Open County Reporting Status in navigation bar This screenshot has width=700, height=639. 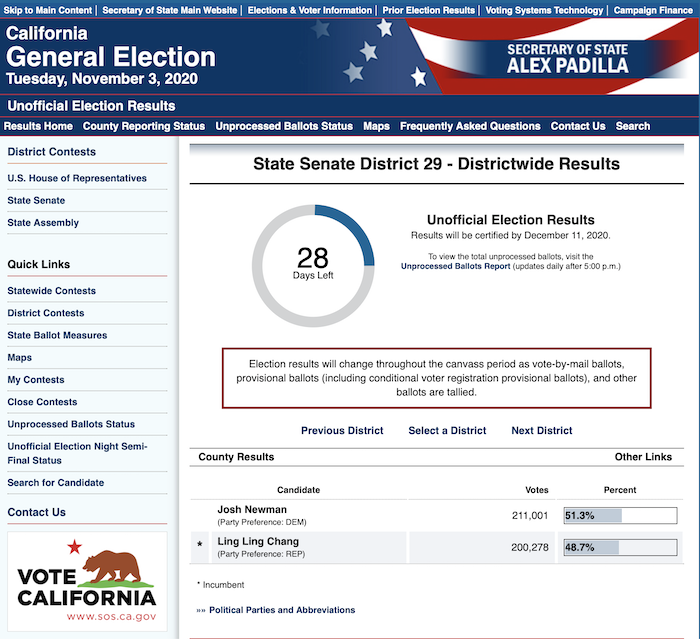(144, 126)
